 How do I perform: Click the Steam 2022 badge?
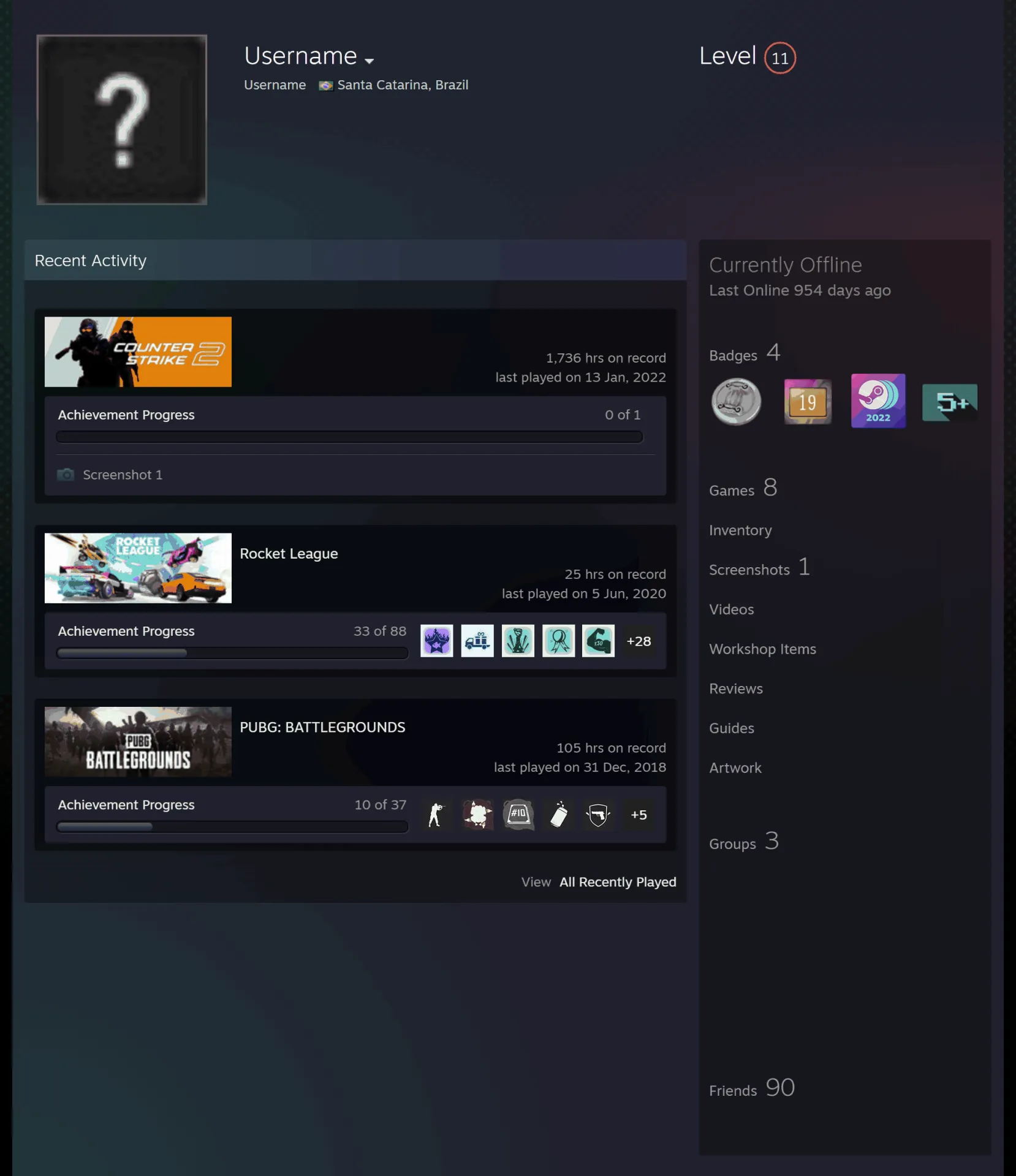pos(878,401)
